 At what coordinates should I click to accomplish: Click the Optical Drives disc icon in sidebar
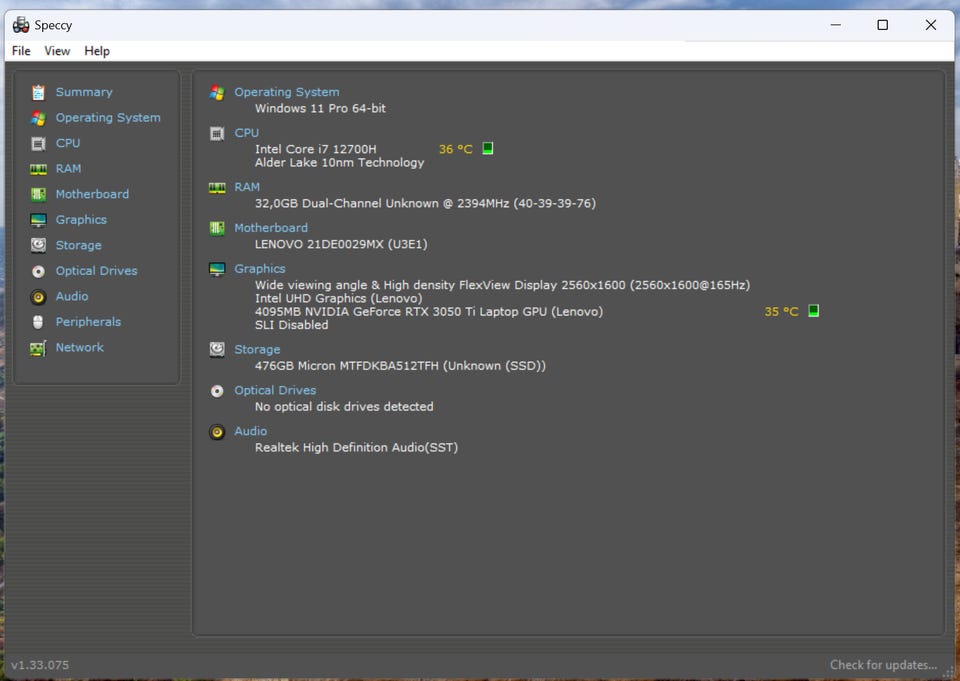pos(38,271)
